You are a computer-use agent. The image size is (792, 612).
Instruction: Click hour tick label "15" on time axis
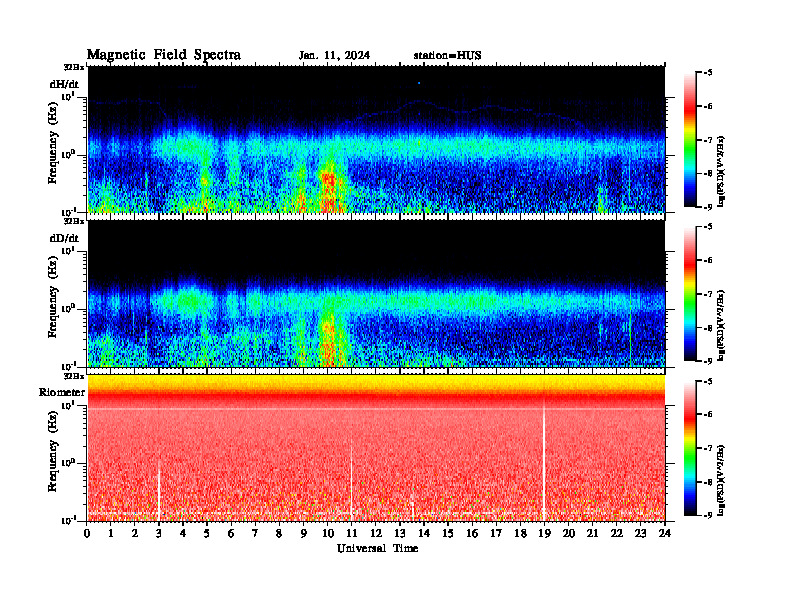pyautogui.click(x=448, y=533)
